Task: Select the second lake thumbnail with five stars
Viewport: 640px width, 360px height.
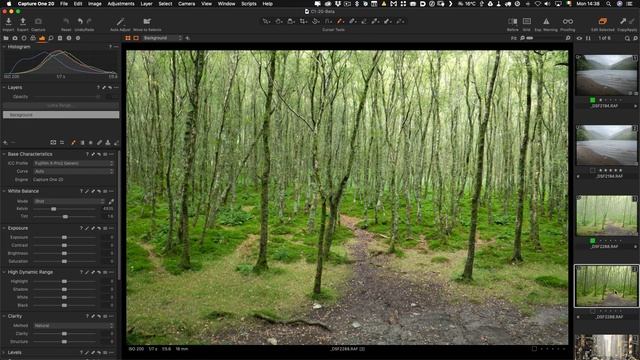Action: pos(606,145)
